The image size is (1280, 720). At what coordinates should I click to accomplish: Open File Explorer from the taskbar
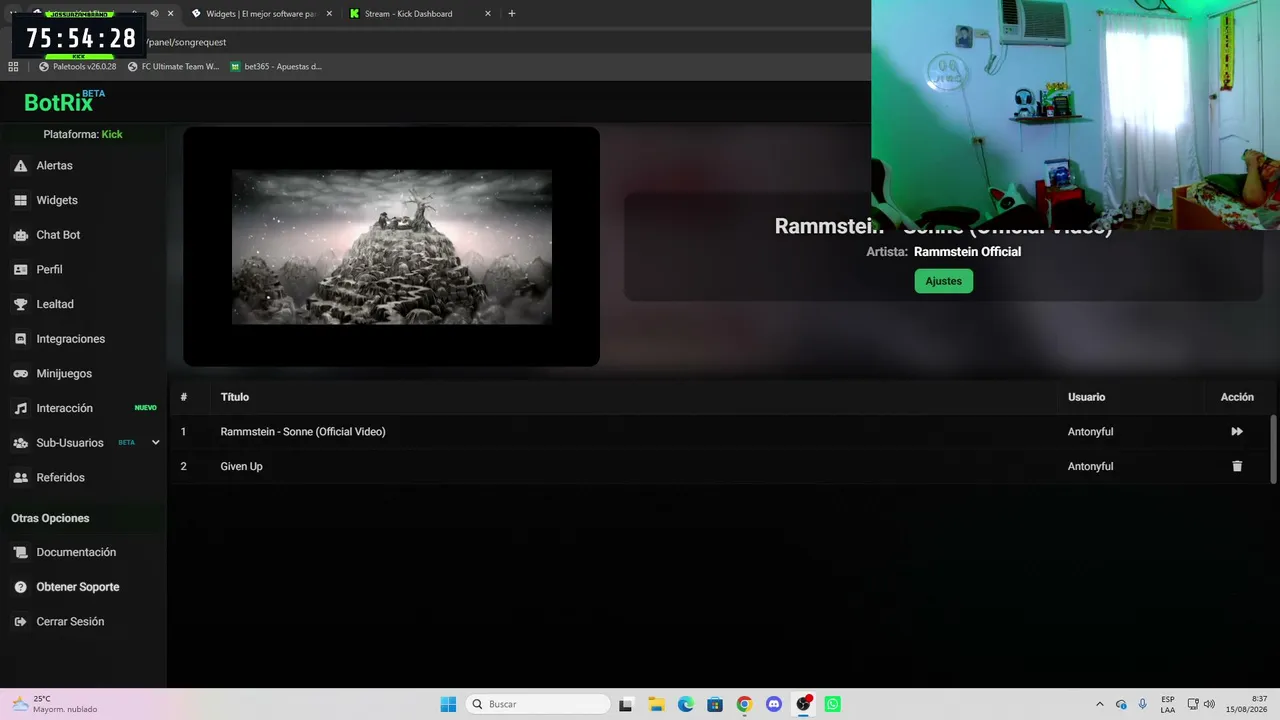656,704
